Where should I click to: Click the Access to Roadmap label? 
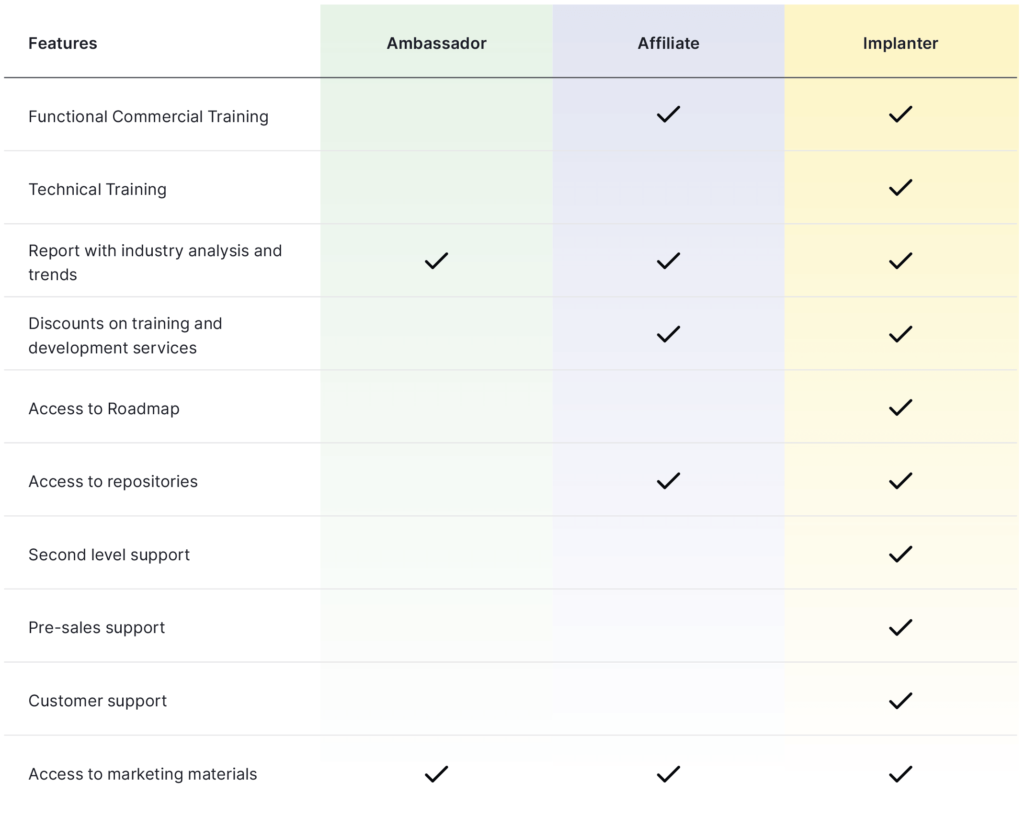point(104,409)
